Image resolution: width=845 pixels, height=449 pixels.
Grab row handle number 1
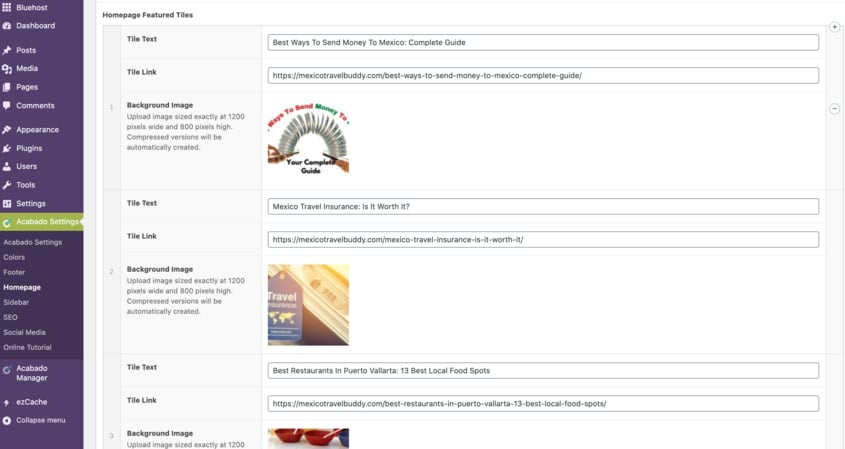point(112,108)
